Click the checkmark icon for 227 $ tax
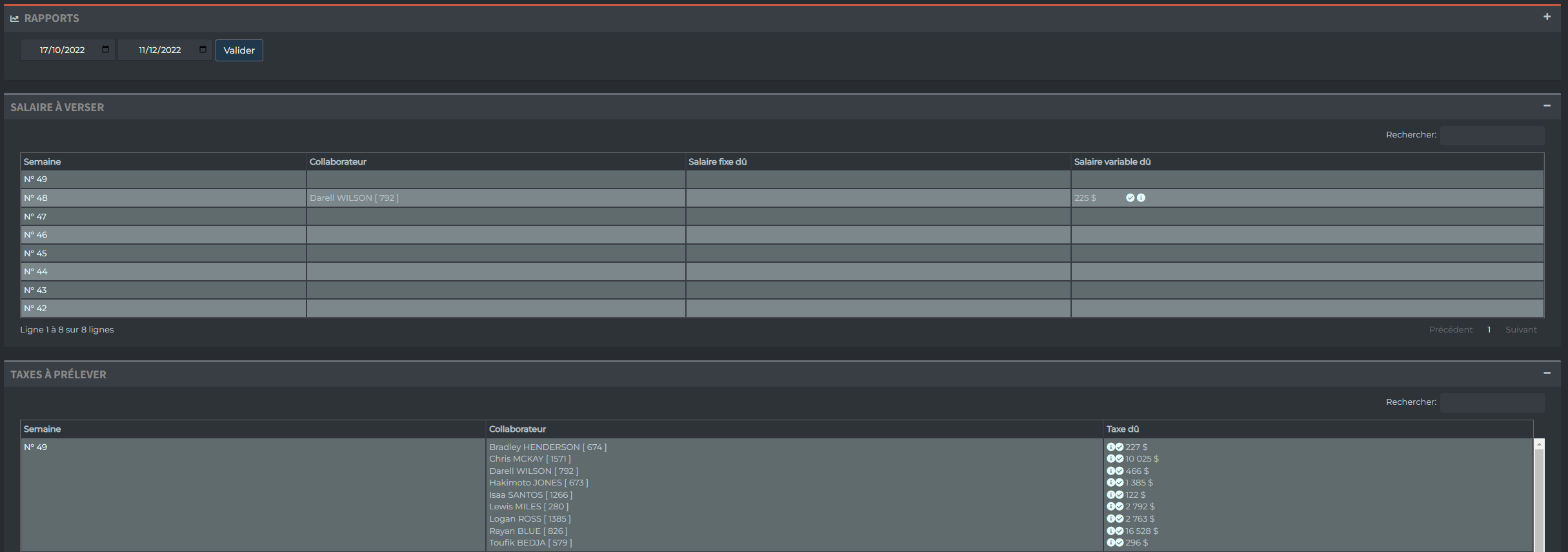This screenshot has height=552, width=1568. [x=1120, y=447]
